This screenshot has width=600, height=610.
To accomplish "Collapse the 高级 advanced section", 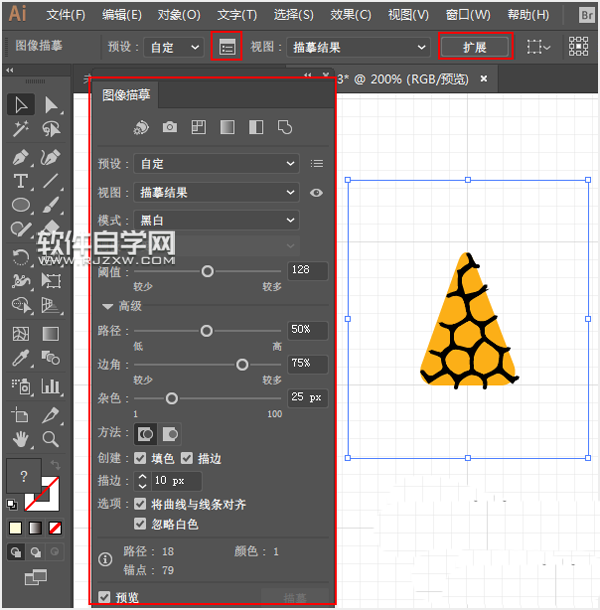I will point(107,307).
